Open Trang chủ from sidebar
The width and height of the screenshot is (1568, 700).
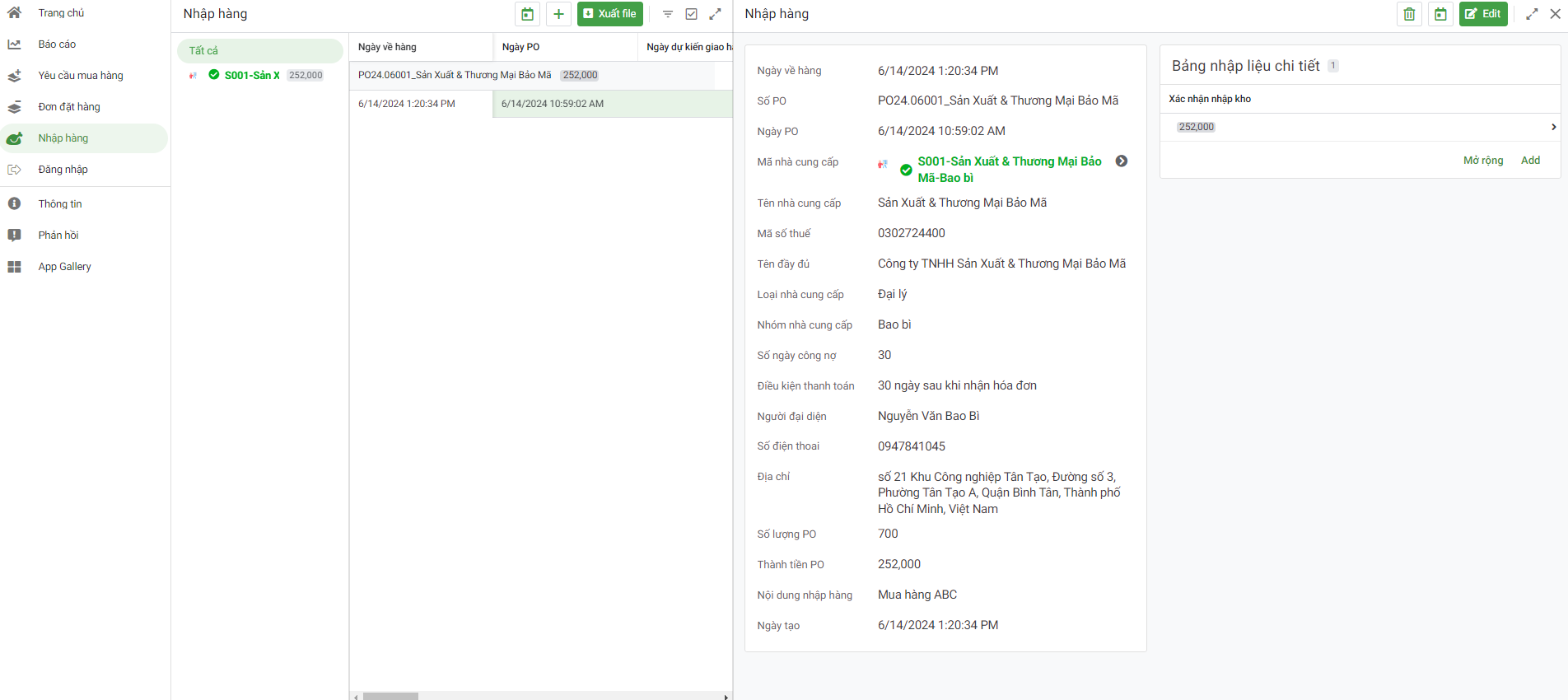(61, 13)
